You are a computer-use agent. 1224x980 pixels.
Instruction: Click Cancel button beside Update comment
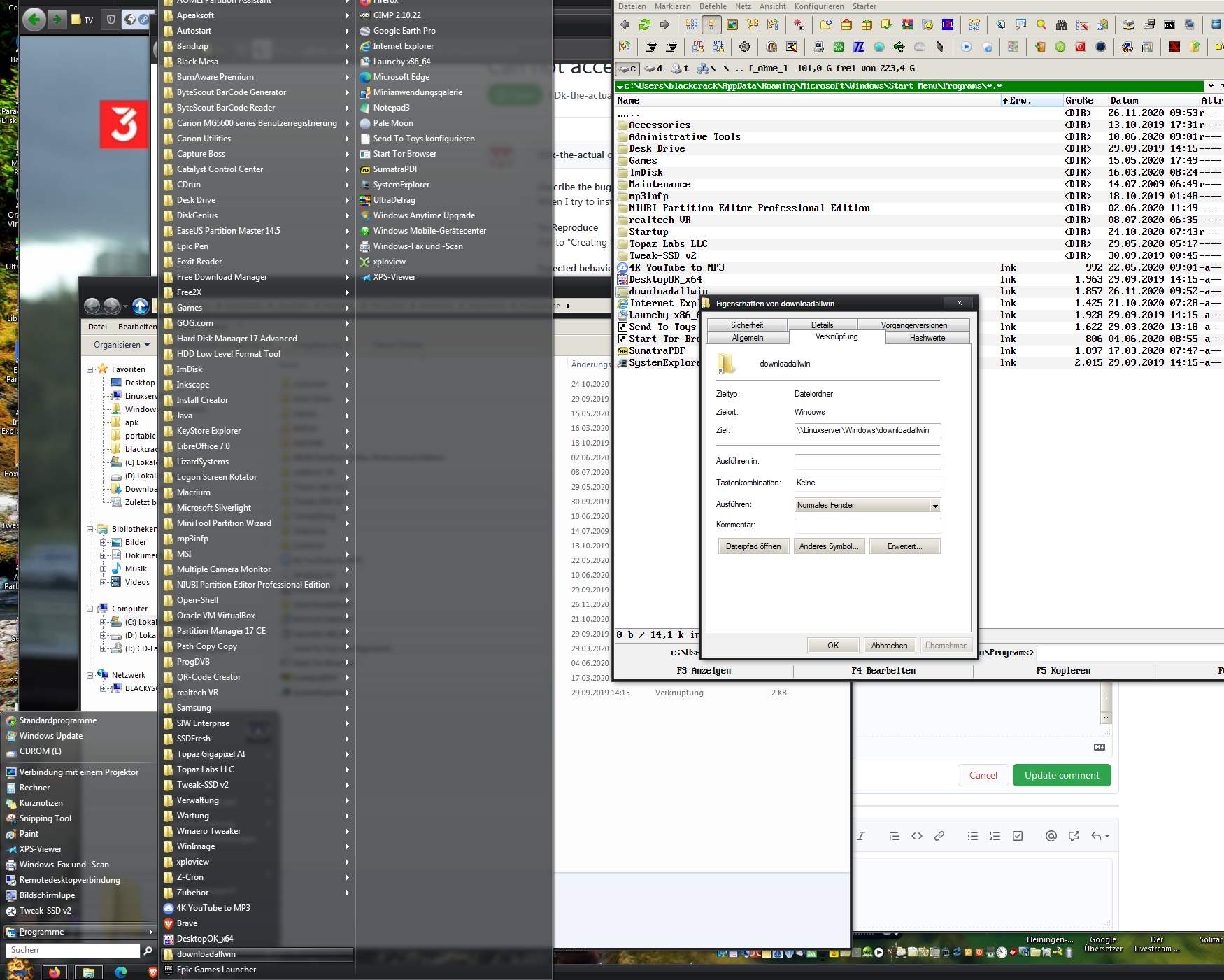pyautogui.click(x=983, y=775)
